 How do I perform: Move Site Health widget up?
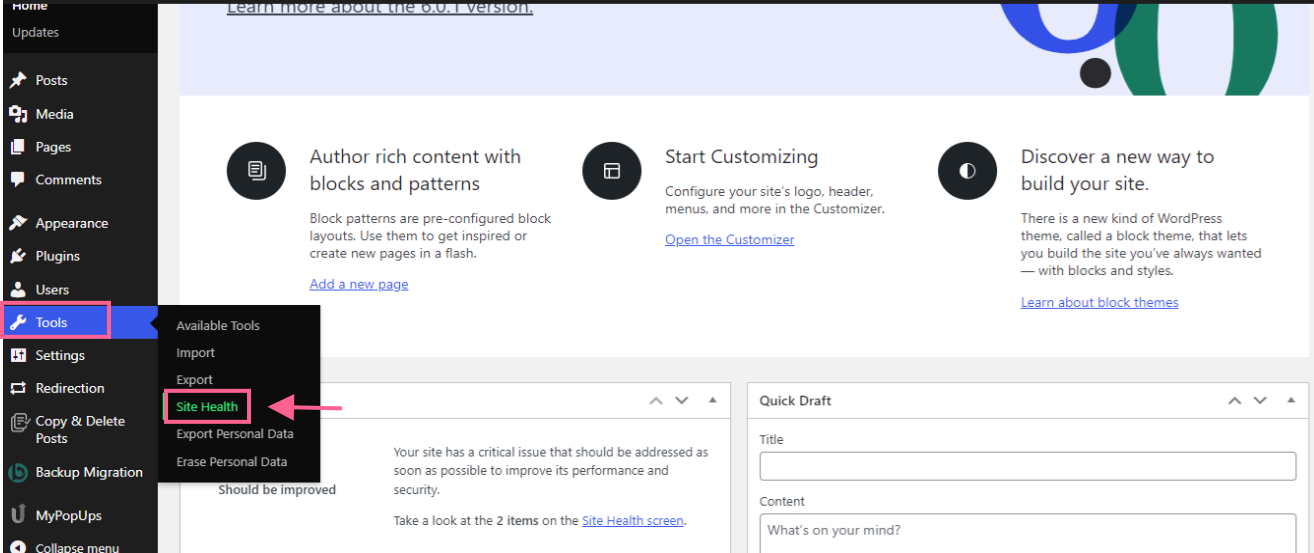(x=656, y=400)
